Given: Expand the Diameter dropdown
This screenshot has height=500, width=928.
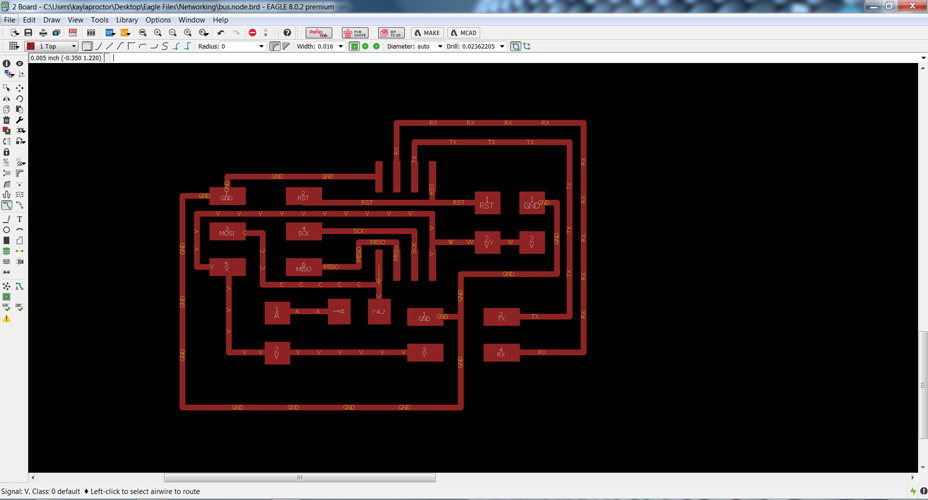Looking at the screenshot, I should [440, 46].
